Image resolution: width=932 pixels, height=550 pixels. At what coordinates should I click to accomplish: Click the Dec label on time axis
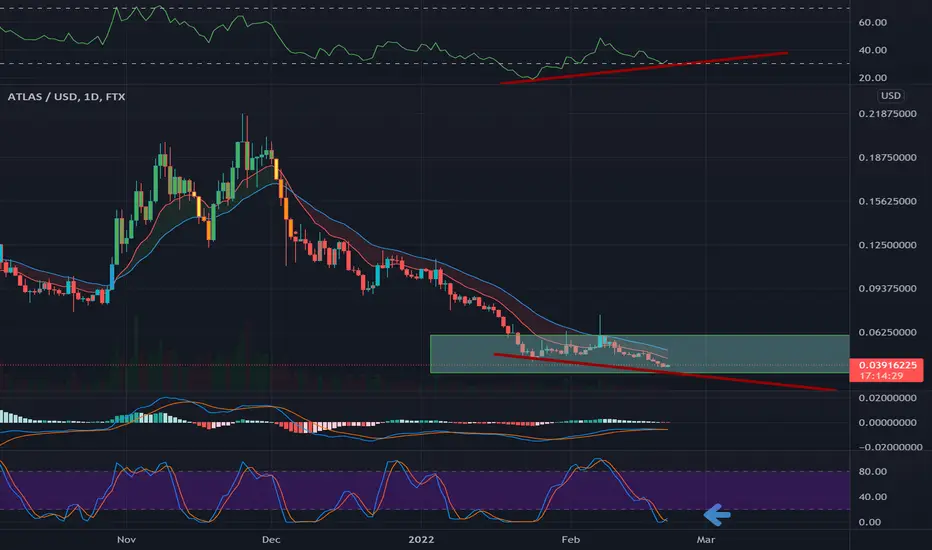click(x=270, y=540)
